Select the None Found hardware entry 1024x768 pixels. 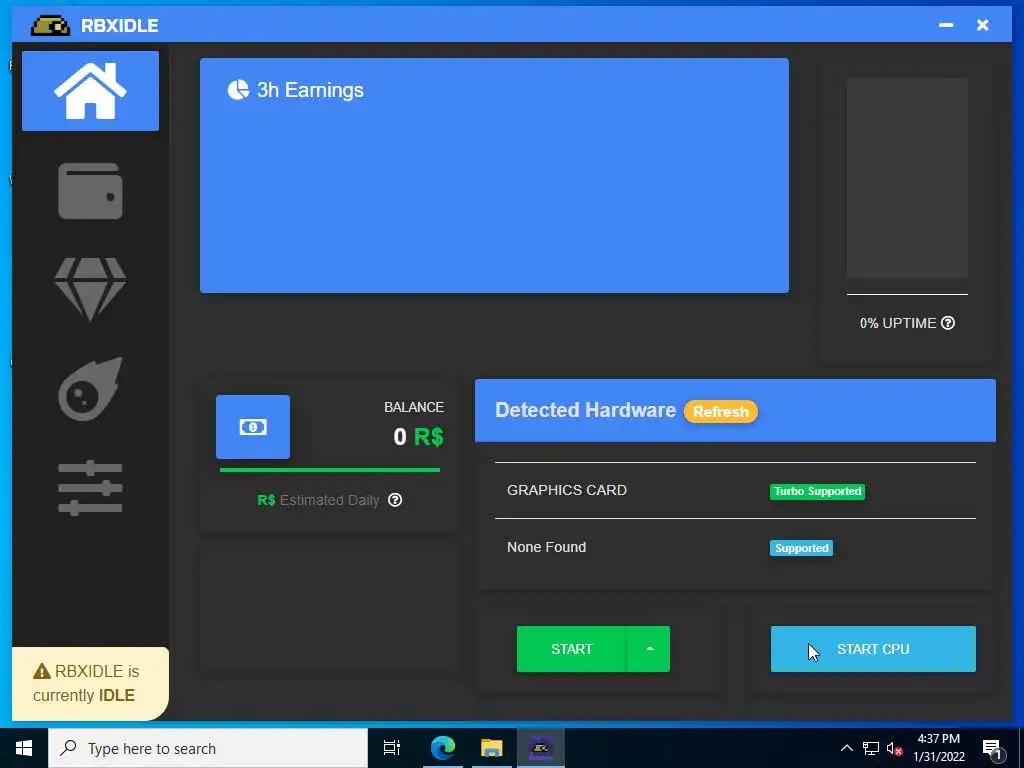coord(547,547)
